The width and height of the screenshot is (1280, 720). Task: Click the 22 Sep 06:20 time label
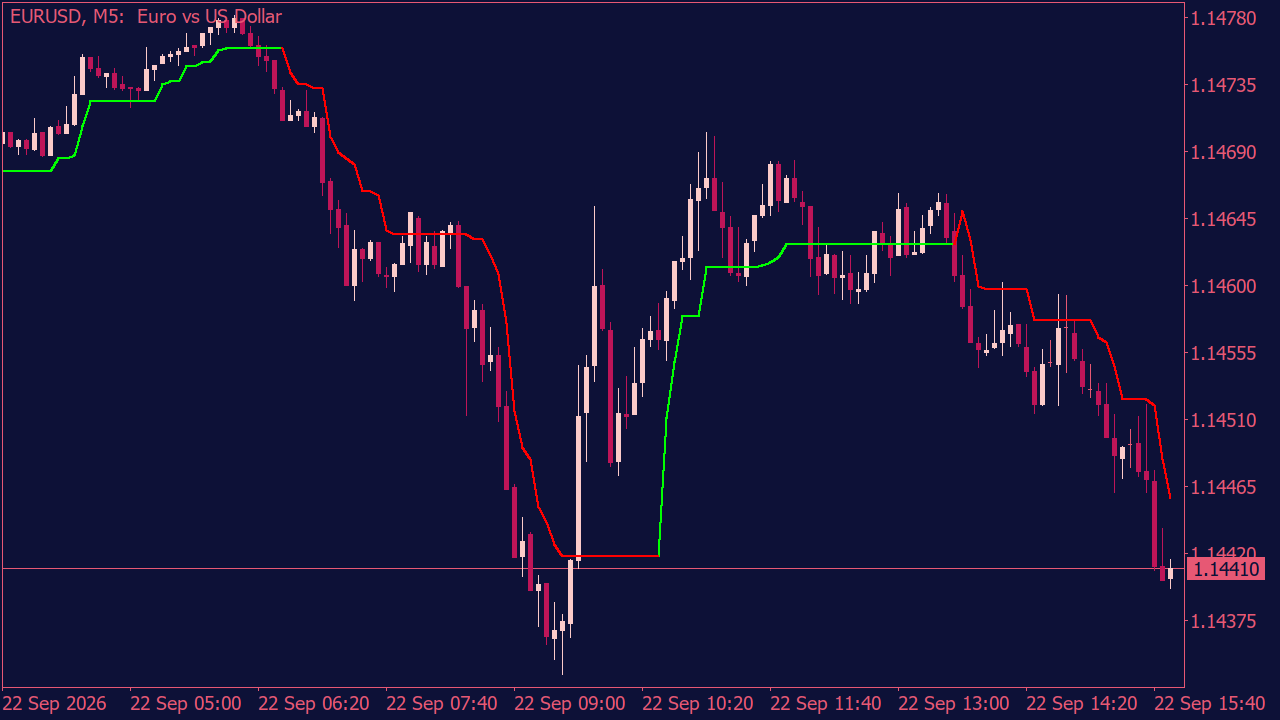314,703
